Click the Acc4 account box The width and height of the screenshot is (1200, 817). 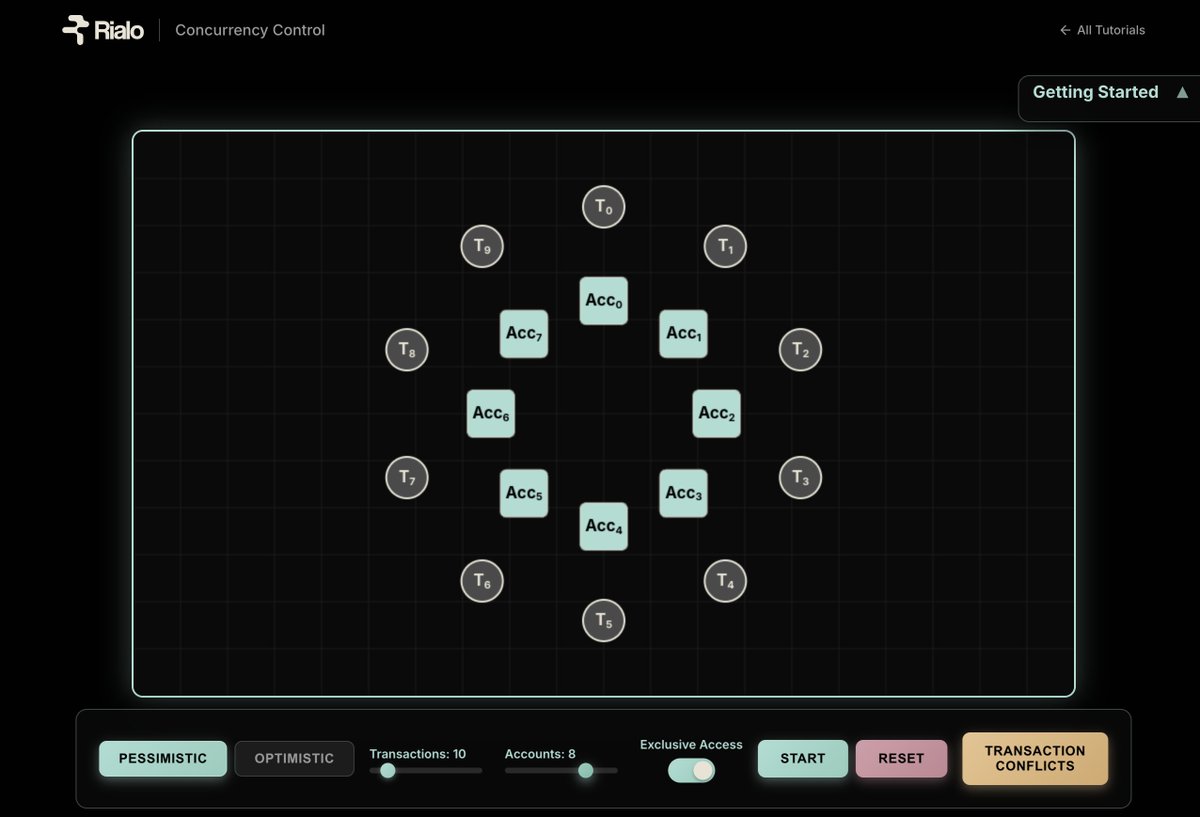(604, 527)
